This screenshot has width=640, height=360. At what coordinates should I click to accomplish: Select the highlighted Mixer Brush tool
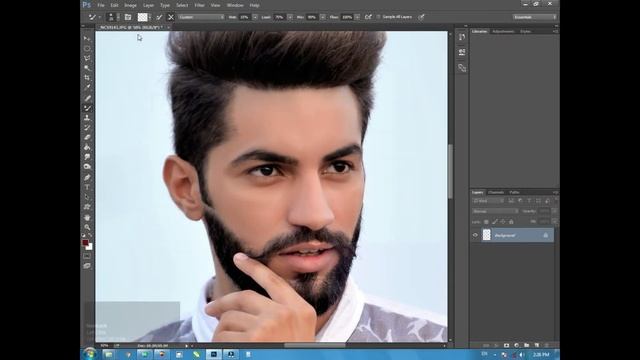coord(87,108)
